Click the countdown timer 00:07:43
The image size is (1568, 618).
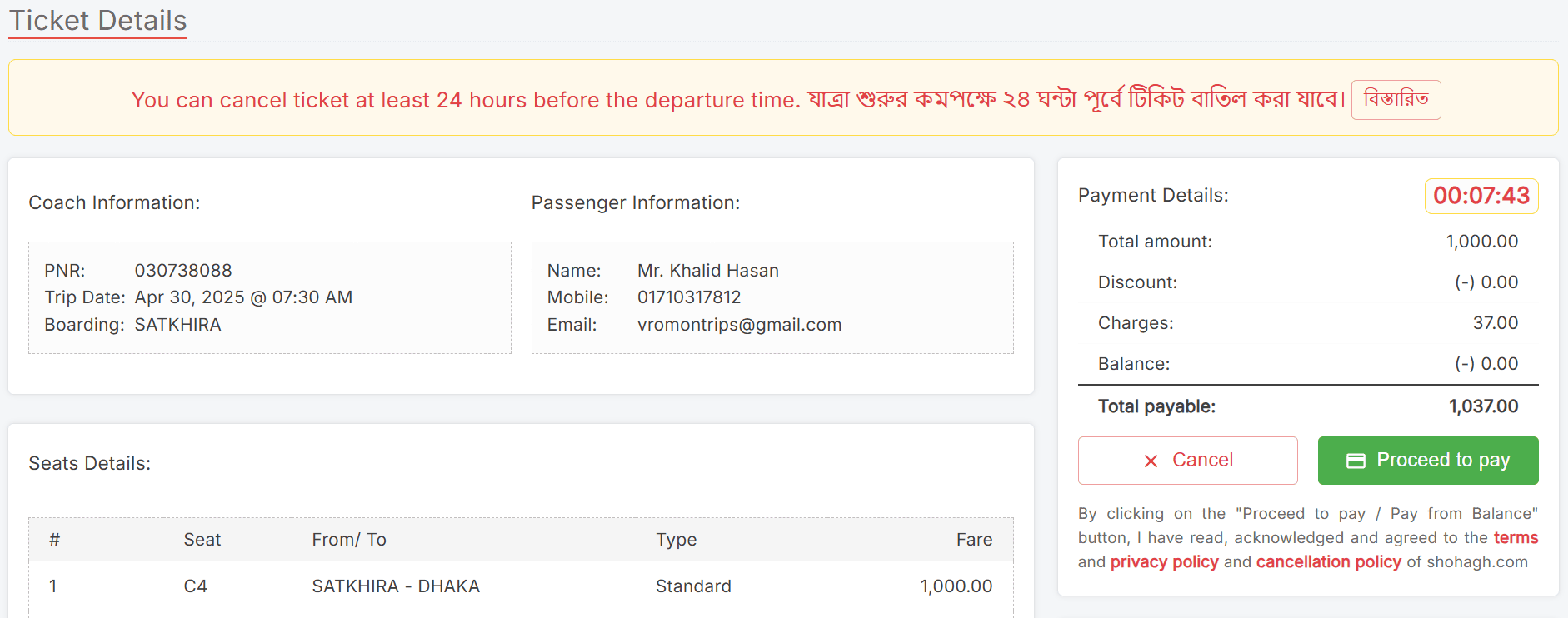[1481, 196]
